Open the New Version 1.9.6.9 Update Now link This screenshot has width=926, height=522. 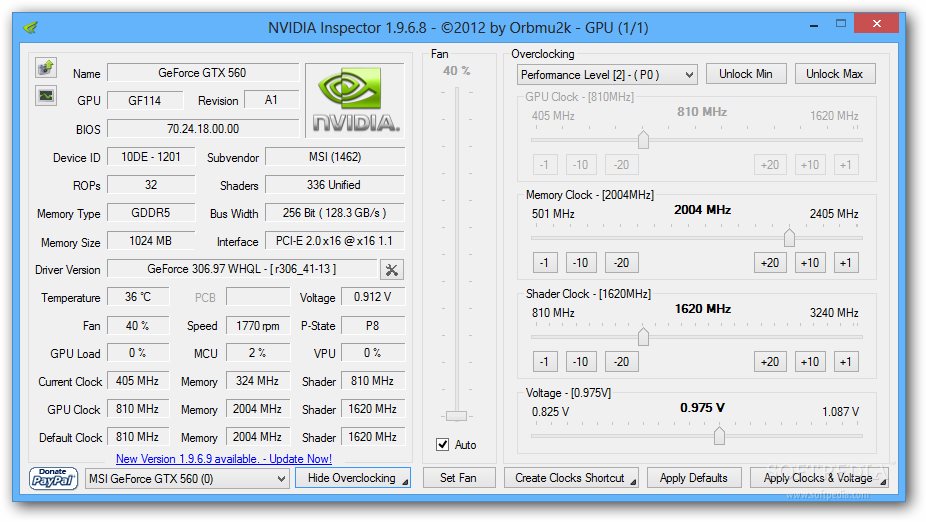tap(224, 459)
